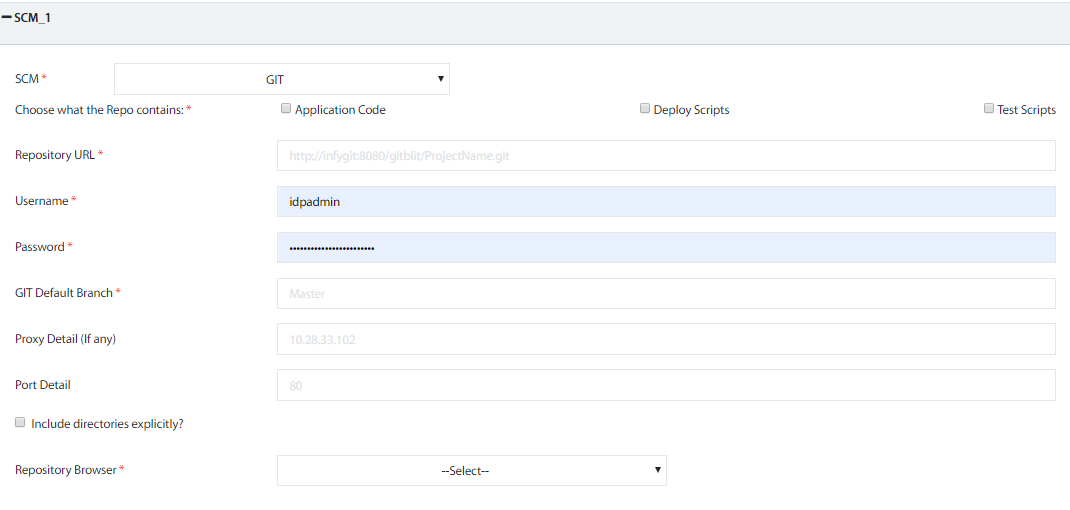Tick the Deploy Scripts checkbox

pos(645,109)
